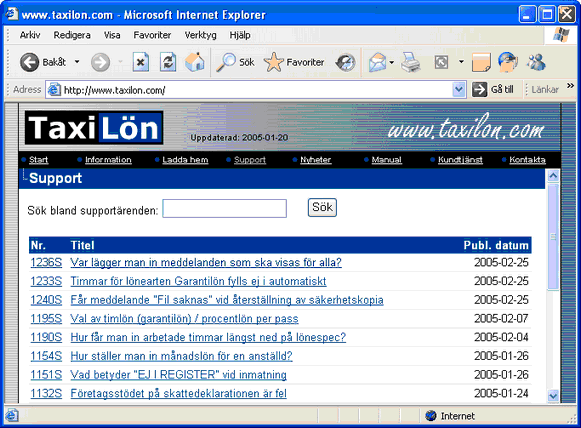Open 'Var lägger man in meddelanden' article
Screen dimensions: 581x428
206,262
